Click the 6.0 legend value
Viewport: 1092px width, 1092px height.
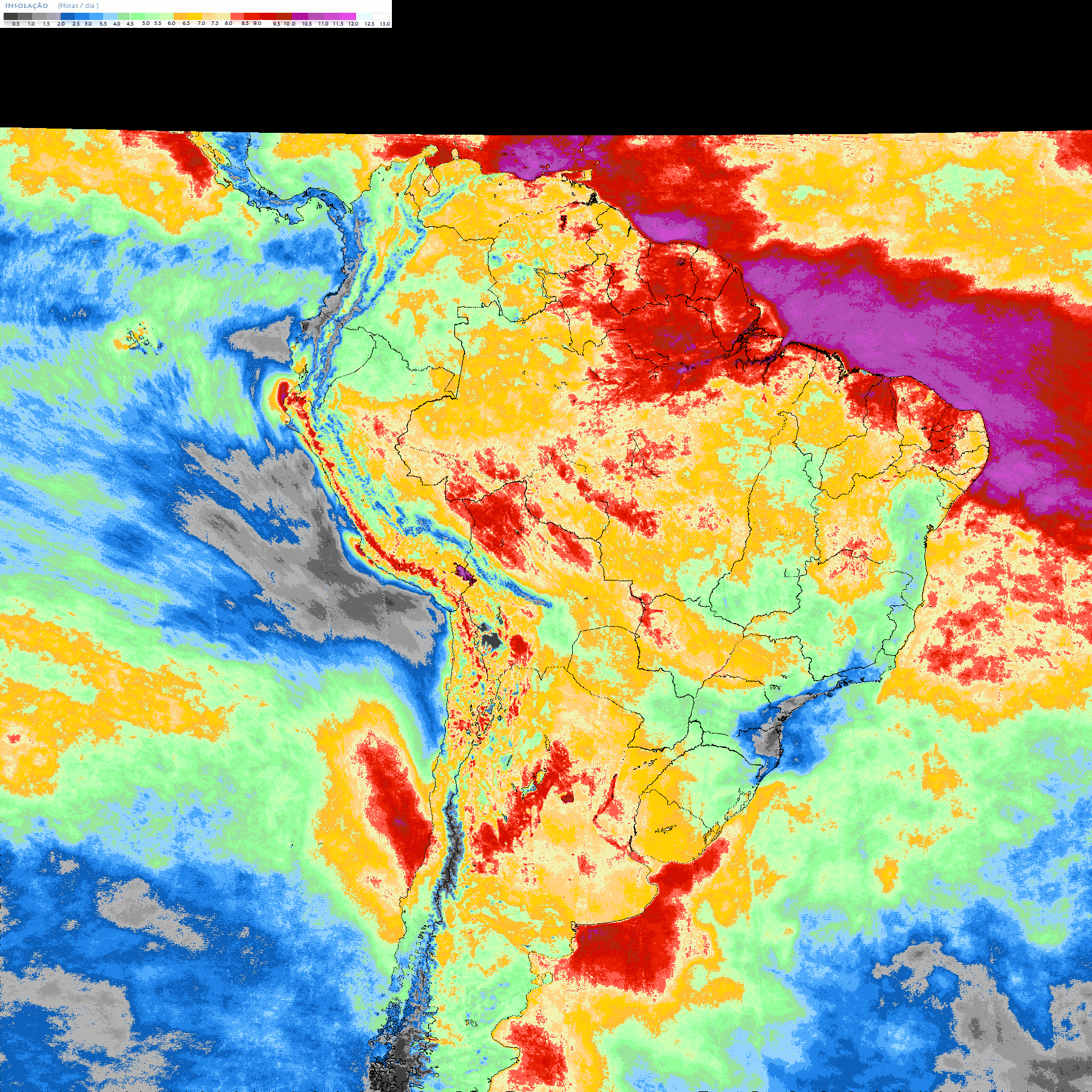(171, 23)
